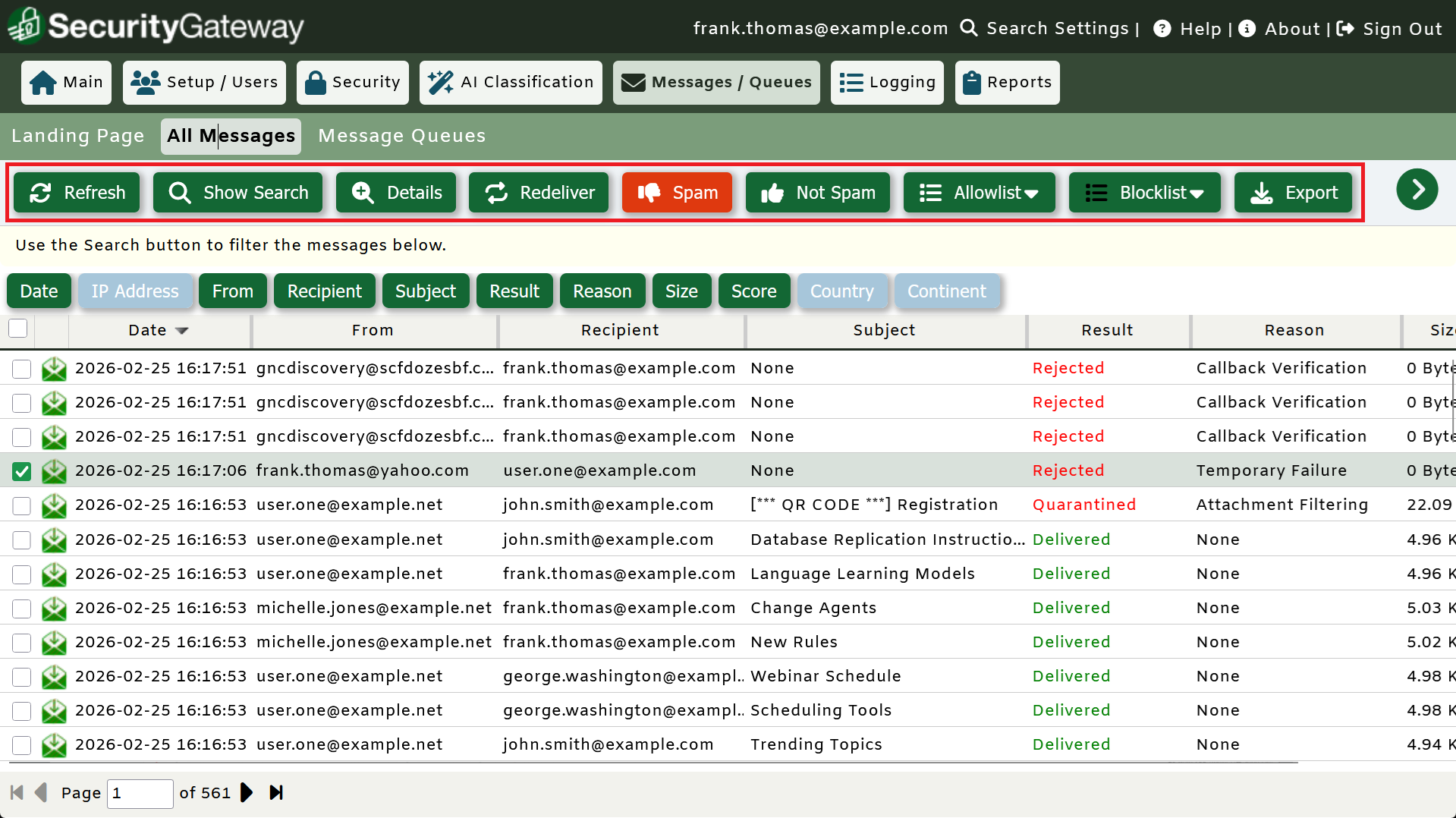This screenshot has height=818, width=1456.
Task: Click the About info icon
Action: (x=1247, y=29)
